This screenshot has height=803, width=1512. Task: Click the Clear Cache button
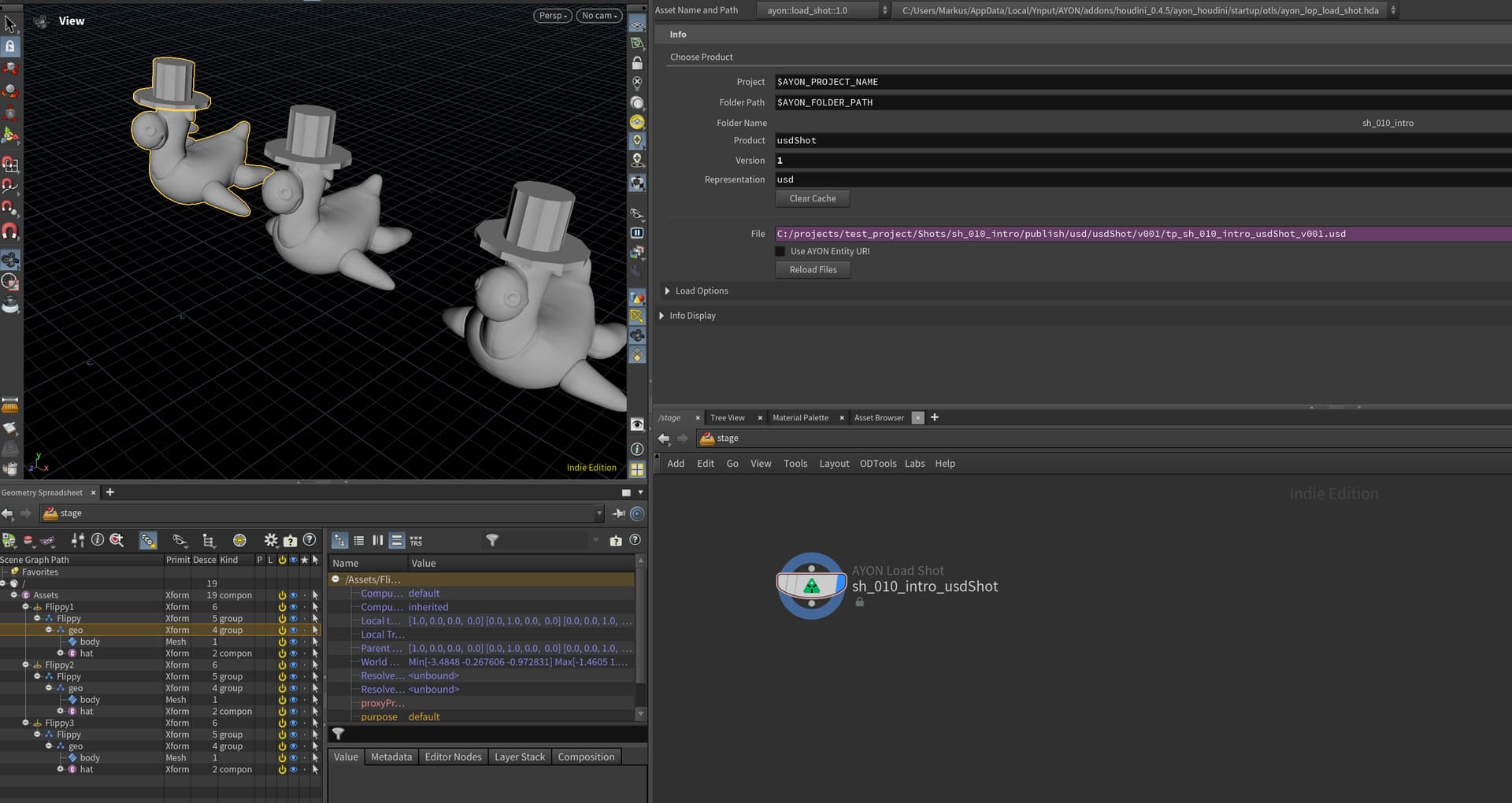click(x=813, y=198)
